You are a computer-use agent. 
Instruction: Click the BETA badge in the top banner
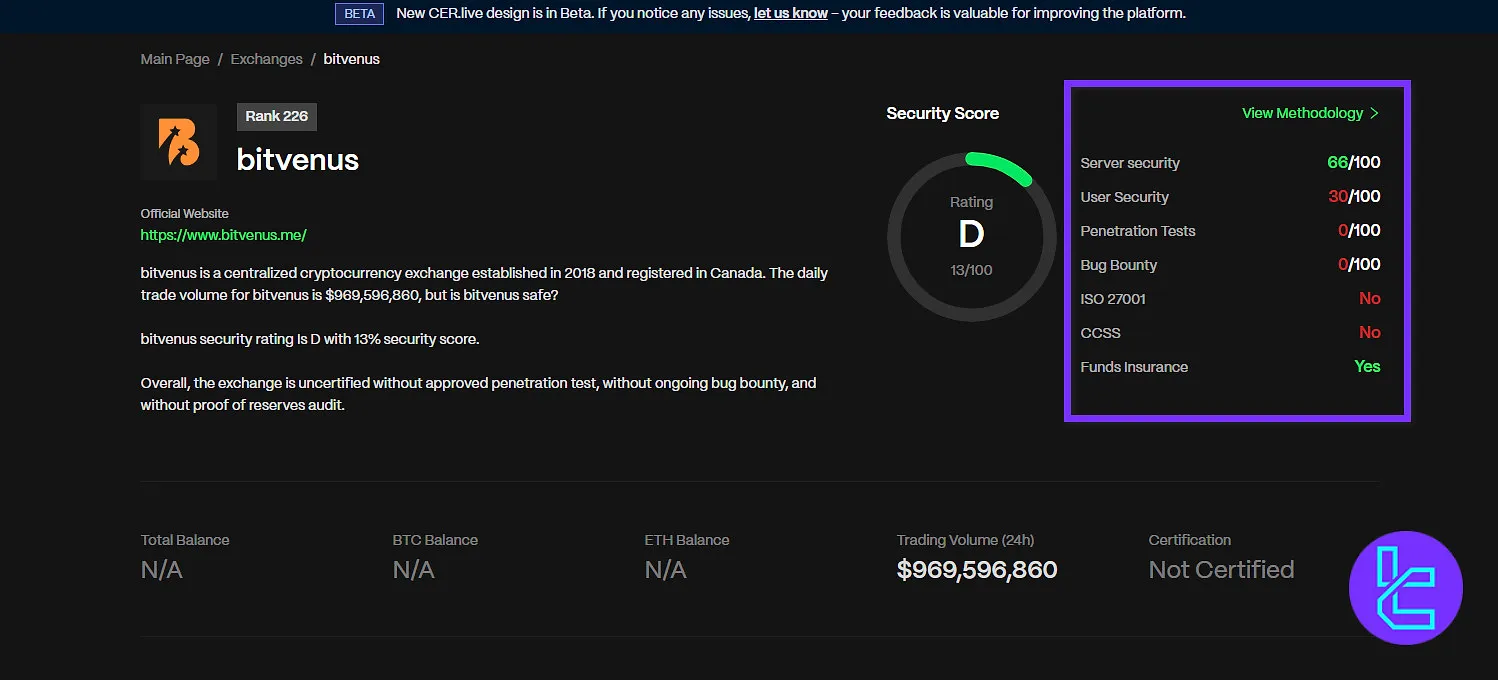click(x=360, y=14)
